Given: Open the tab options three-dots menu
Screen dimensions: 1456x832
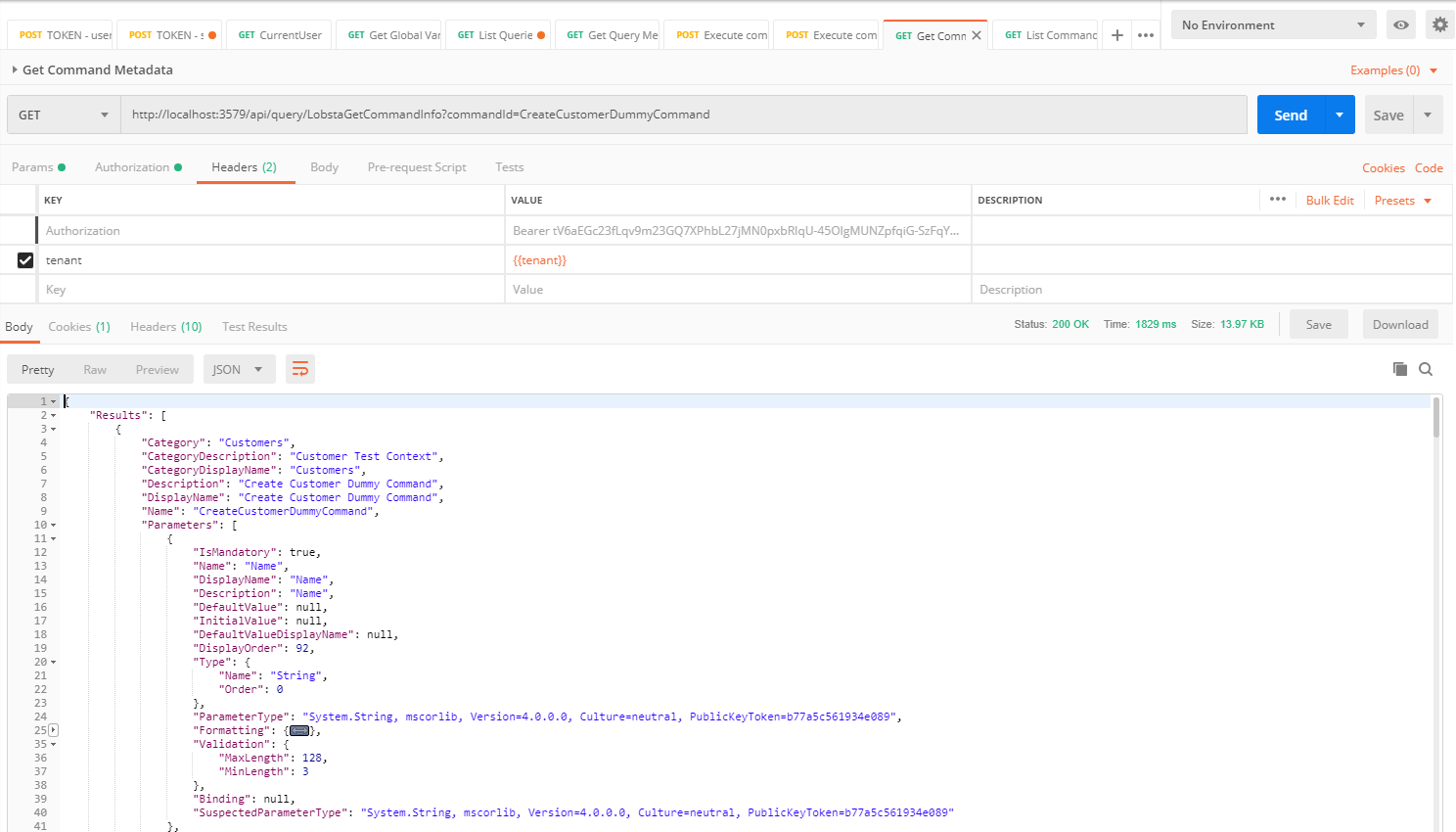Looking at the screenshot, I should (x=1146, y=35).
